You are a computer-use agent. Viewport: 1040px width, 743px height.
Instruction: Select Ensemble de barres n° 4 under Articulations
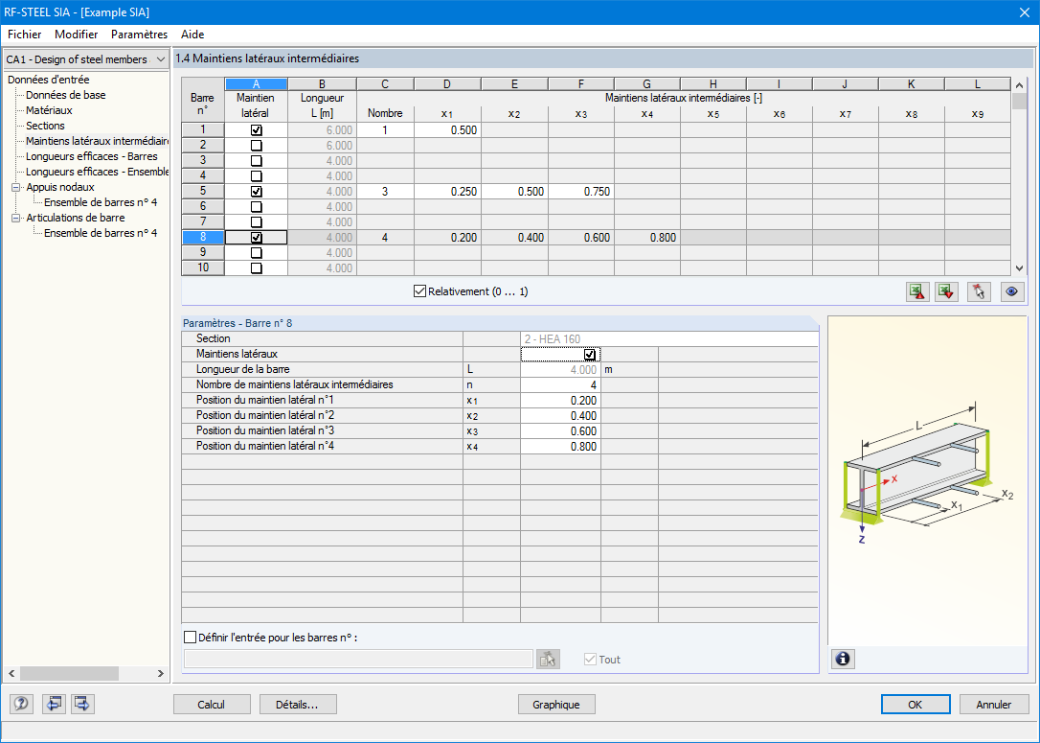(x=100, y=233)
